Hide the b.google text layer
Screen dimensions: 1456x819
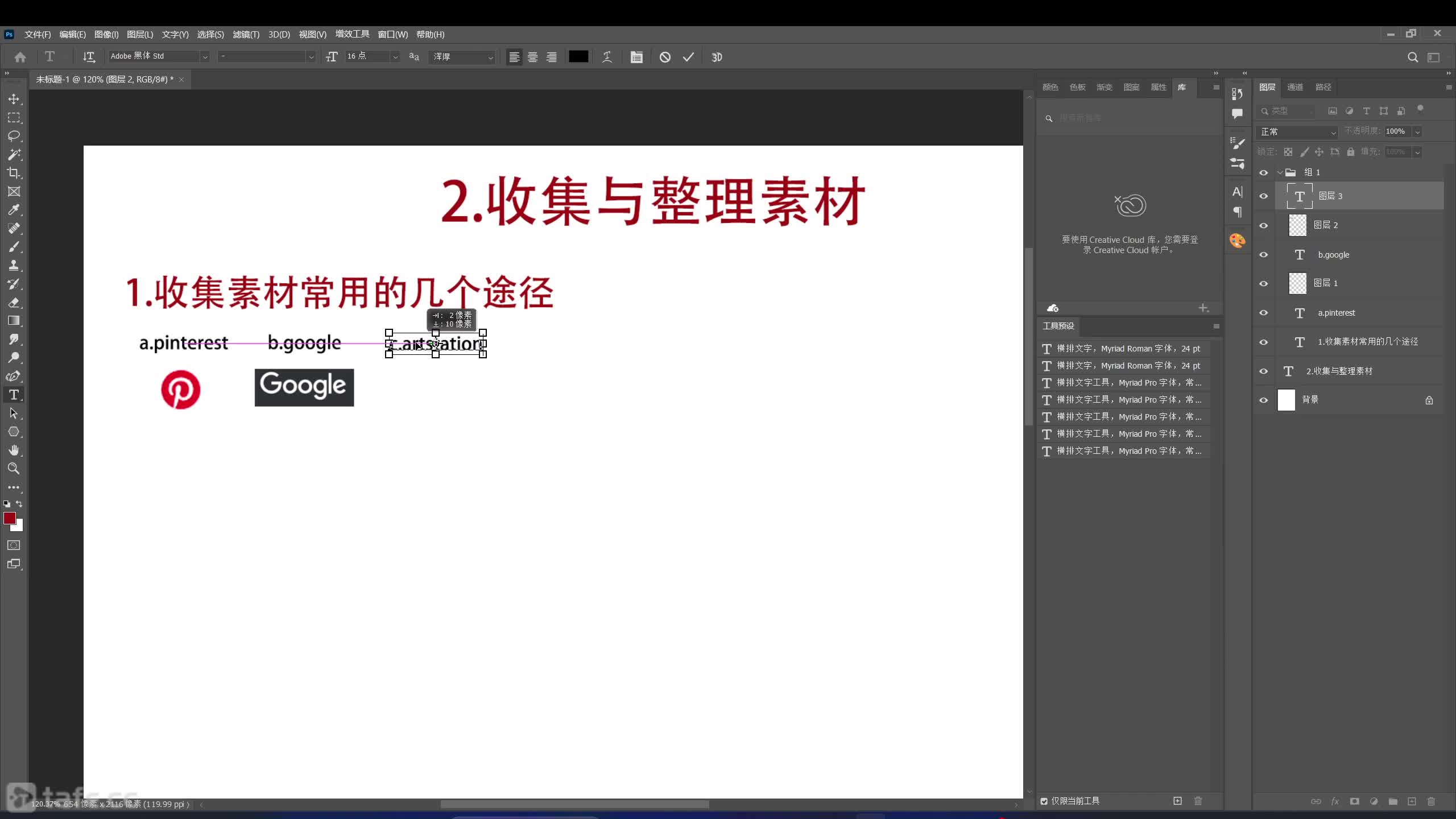tap(1264, 255)
